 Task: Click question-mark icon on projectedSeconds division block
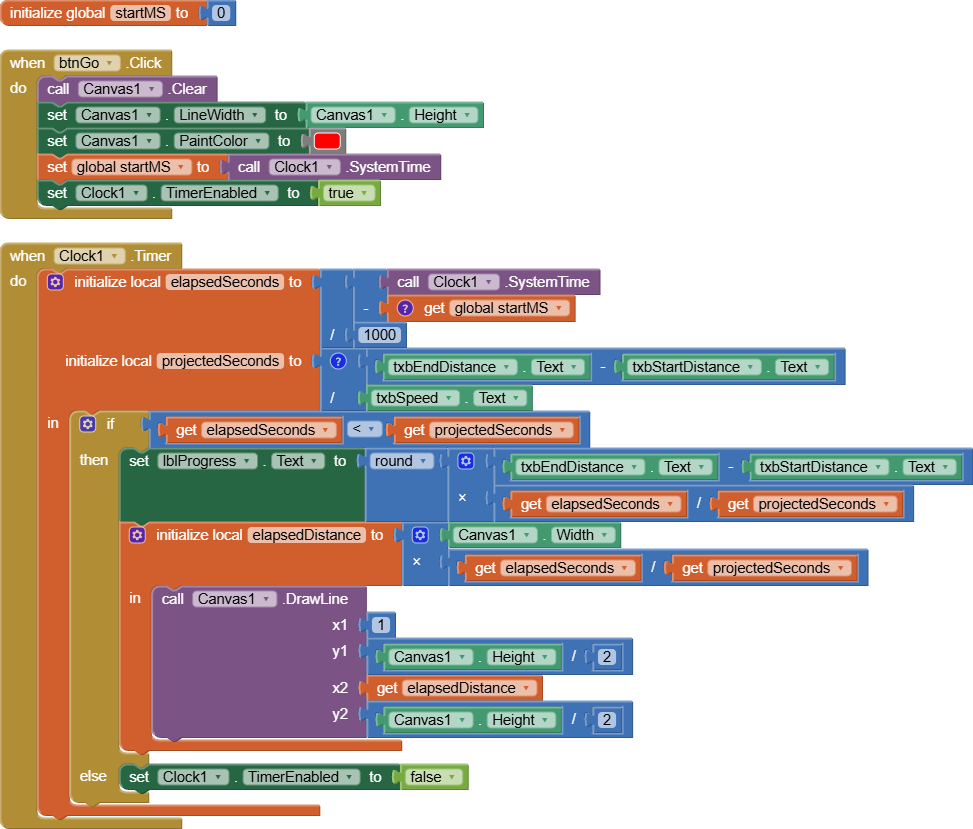point(338,361)
